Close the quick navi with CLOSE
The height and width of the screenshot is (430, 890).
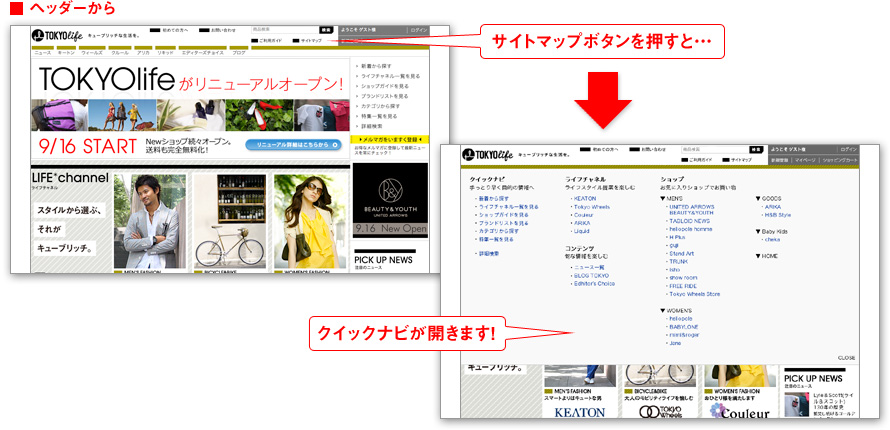click(846, 357)
